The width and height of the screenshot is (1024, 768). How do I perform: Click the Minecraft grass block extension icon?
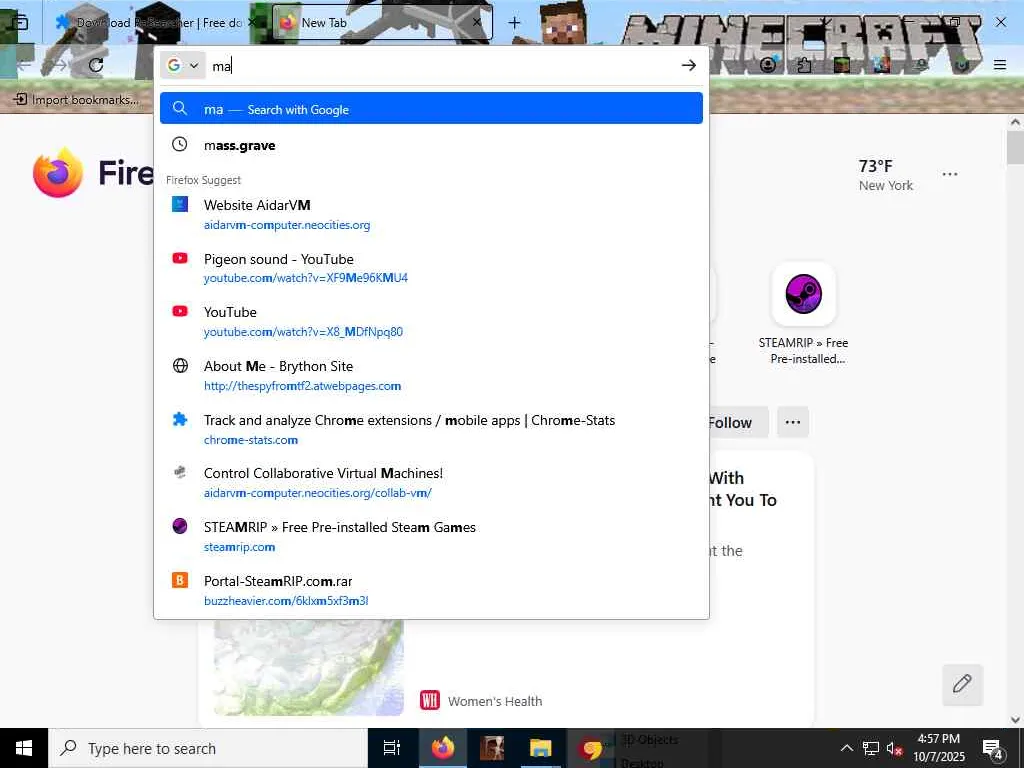coord(842,65)
